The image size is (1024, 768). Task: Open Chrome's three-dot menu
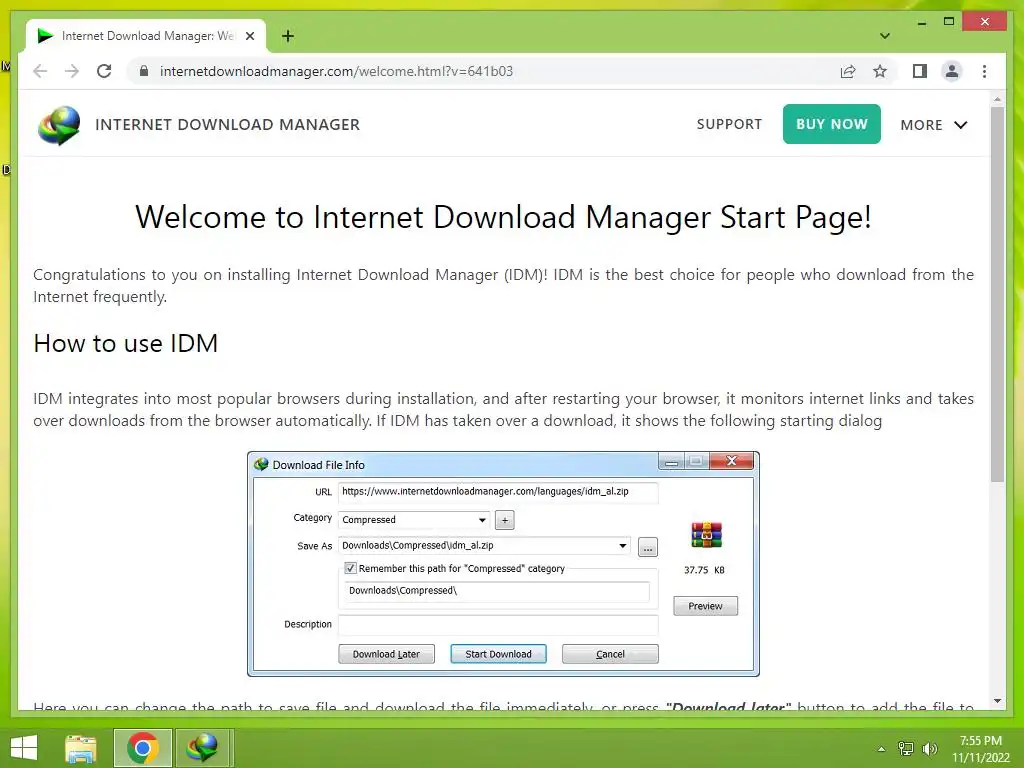point(984,71)
